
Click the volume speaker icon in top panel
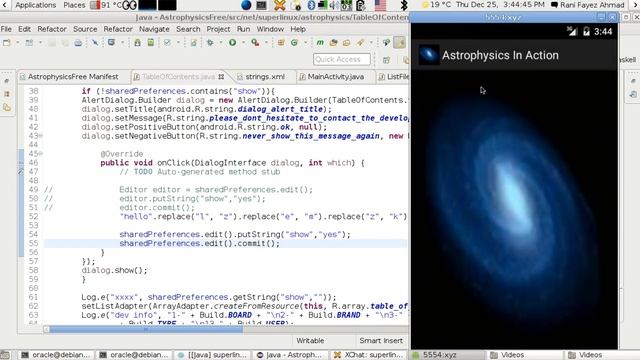[334, 5]
